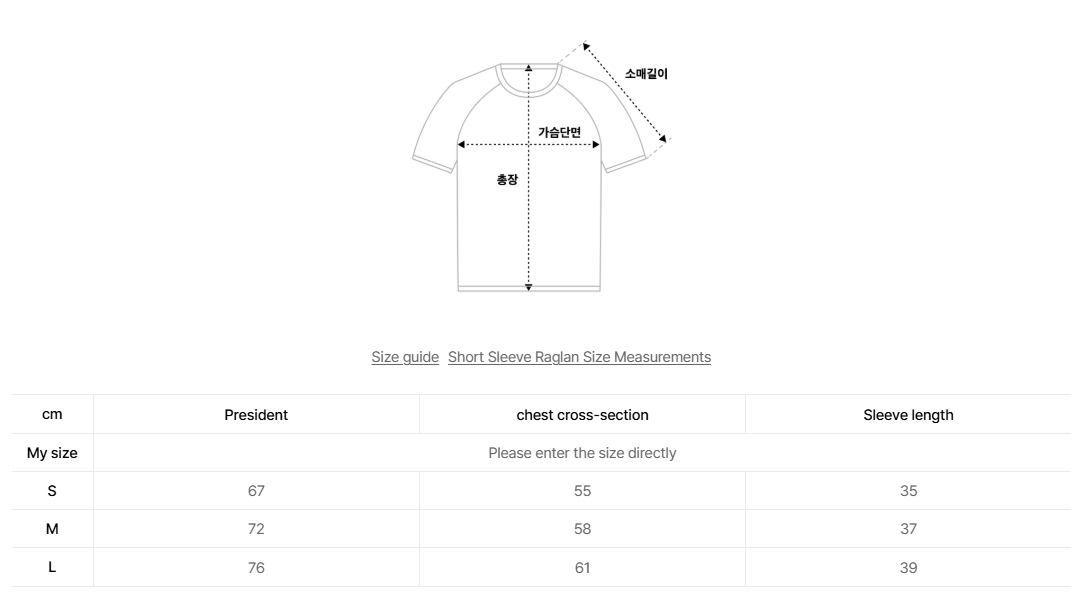Screen dimensions: 1087x594
Task: Click the '가슴단면' chest label in diagram
Action: coord(559,132)
